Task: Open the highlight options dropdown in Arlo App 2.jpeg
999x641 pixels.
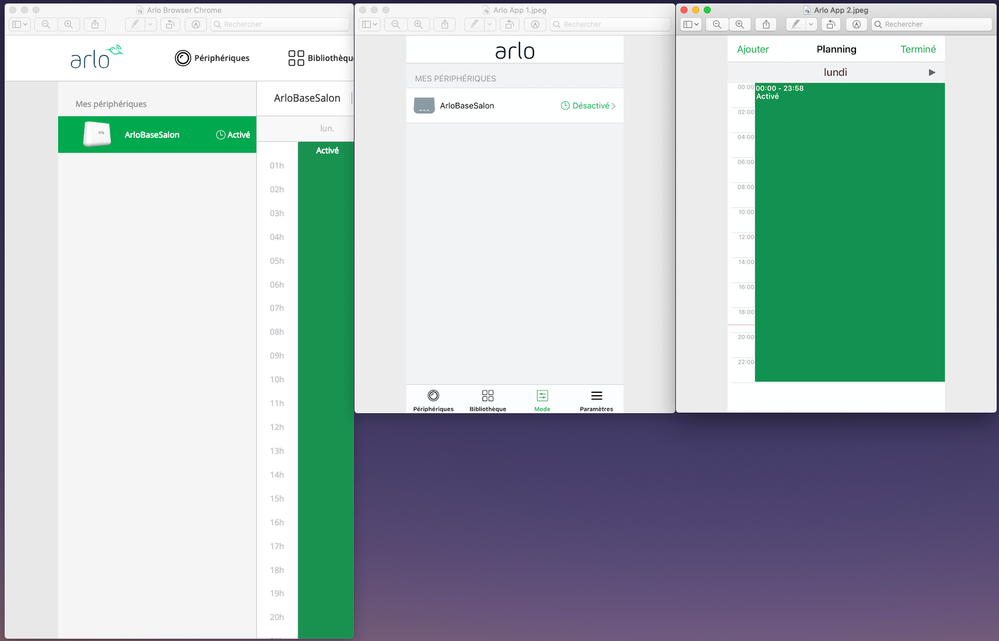Action: (811, 24)
